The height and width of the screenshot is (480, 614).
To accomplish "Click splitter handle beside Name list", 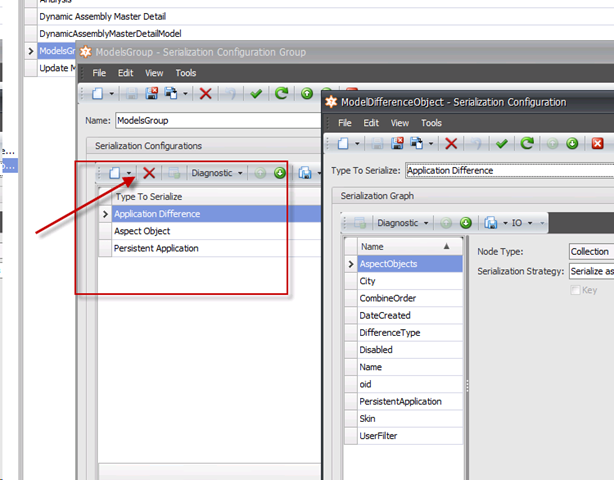I will click(x=467, y=386).
